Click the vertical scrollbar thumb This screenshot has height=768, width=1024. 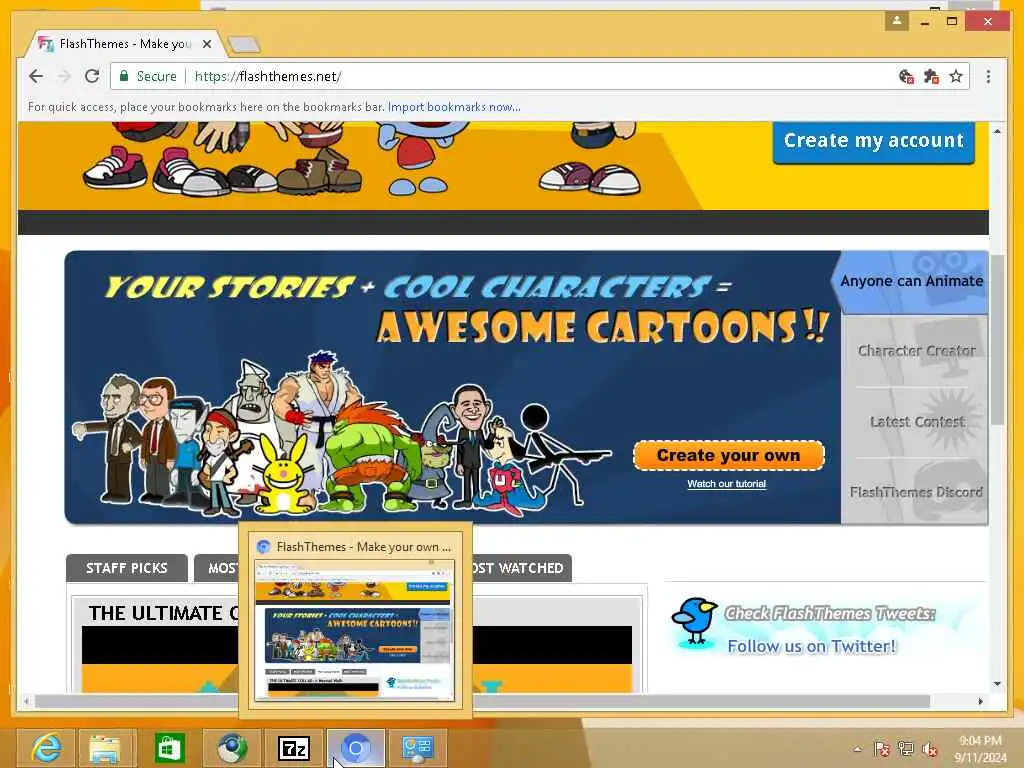pyautogui.click(x=997, y=340)
